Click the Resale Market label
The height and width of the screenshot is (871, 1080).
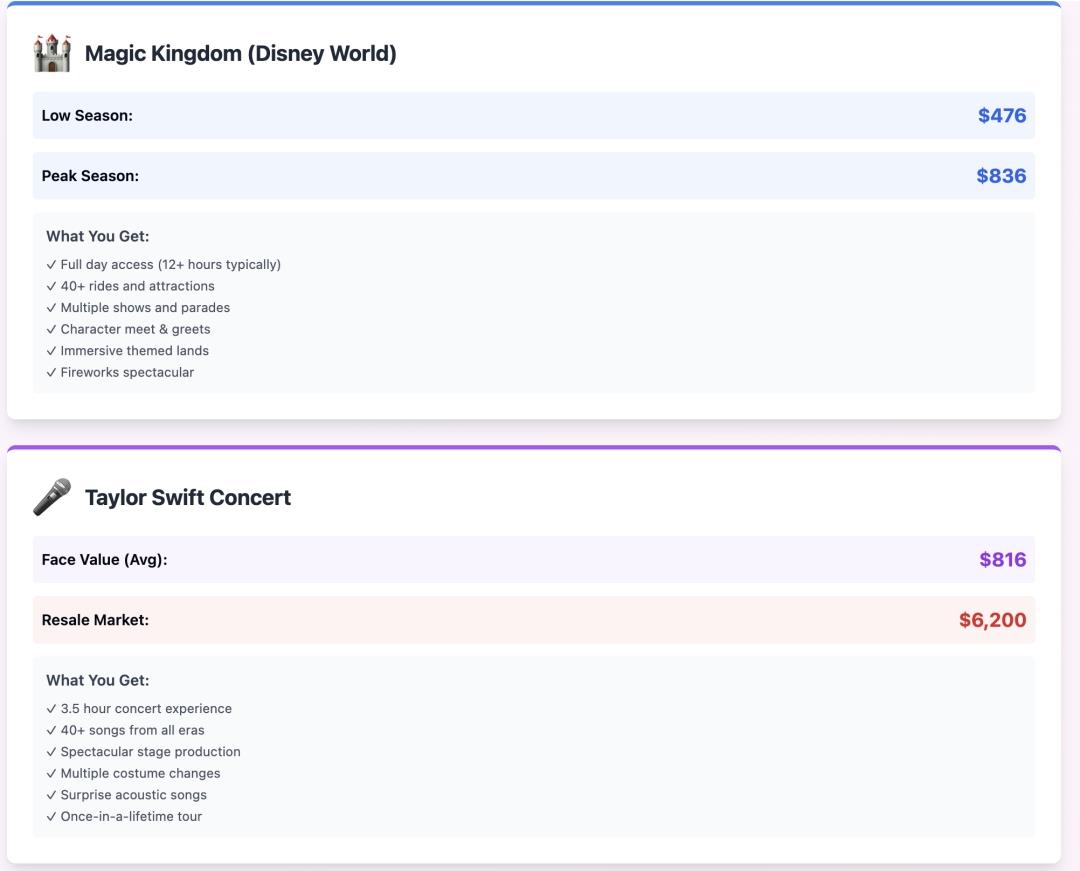[95, 620]
